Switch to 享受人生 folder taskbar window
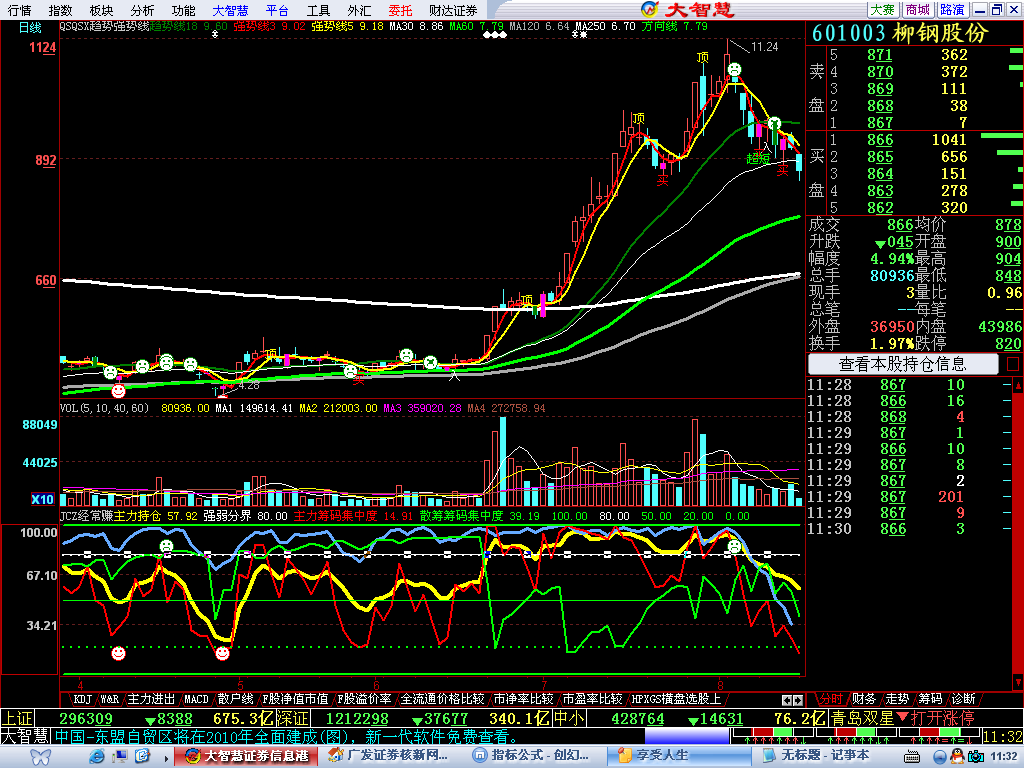The width and height of the screenshot is (1024, 768). 678,756
